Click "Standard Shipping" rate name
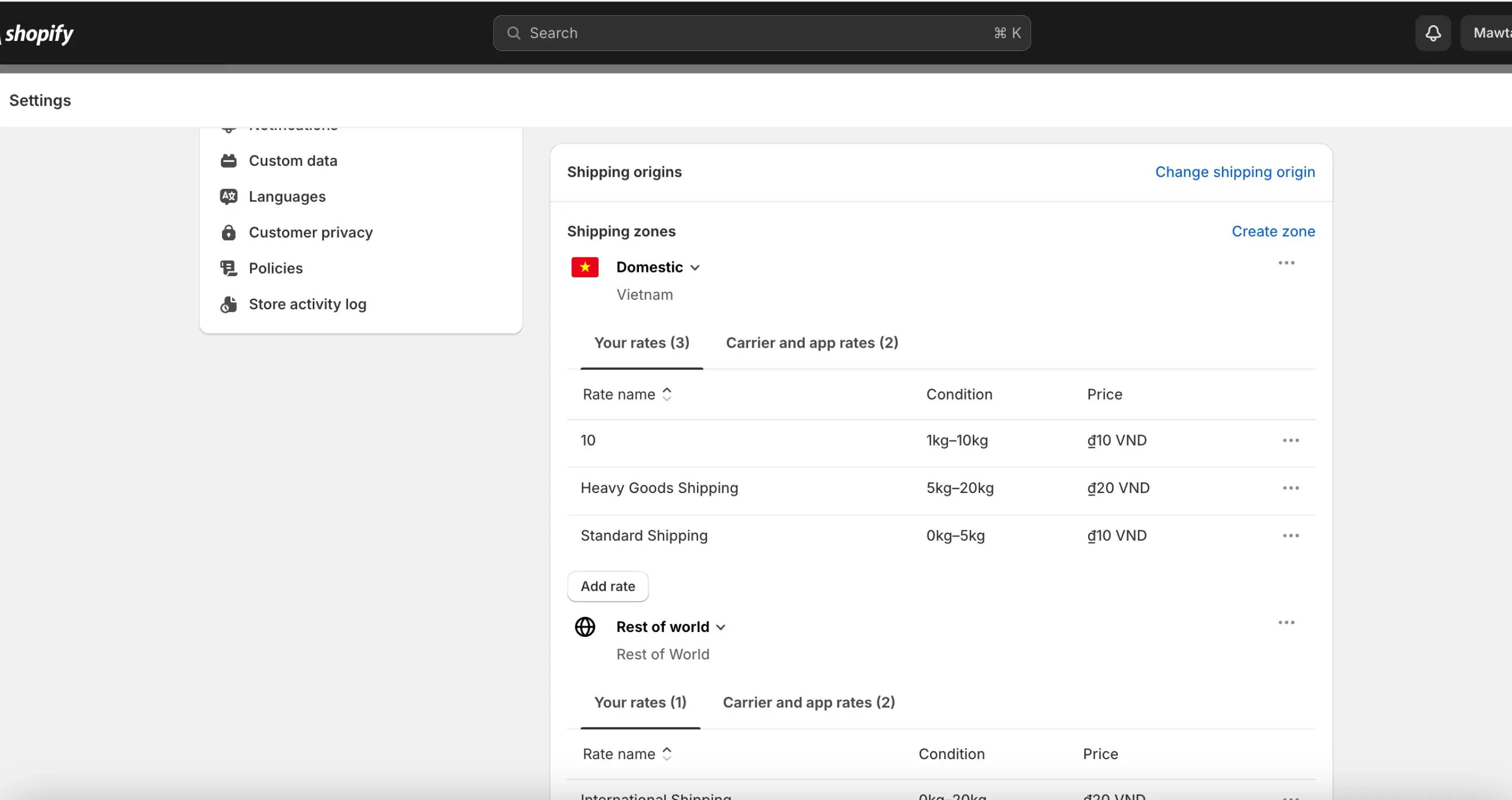This screenshot has height=800, width=1512. coord(644,536)
